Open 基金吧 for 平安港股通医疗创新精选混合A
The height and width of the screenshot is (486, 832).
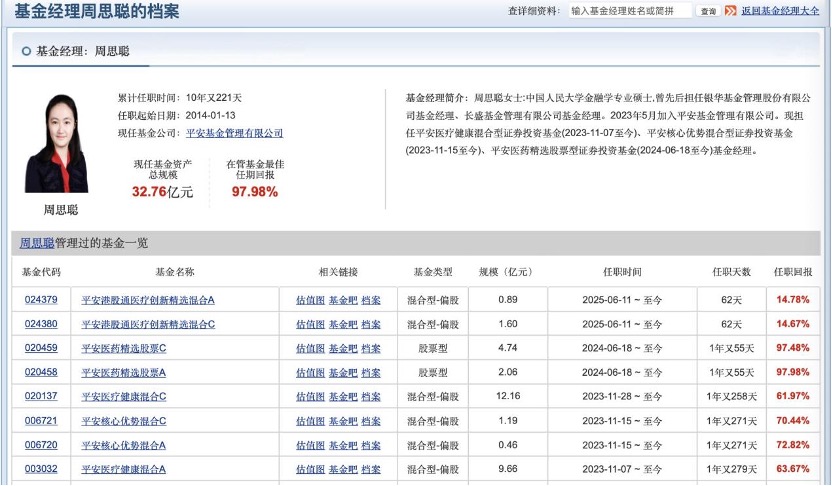[343, 300]
